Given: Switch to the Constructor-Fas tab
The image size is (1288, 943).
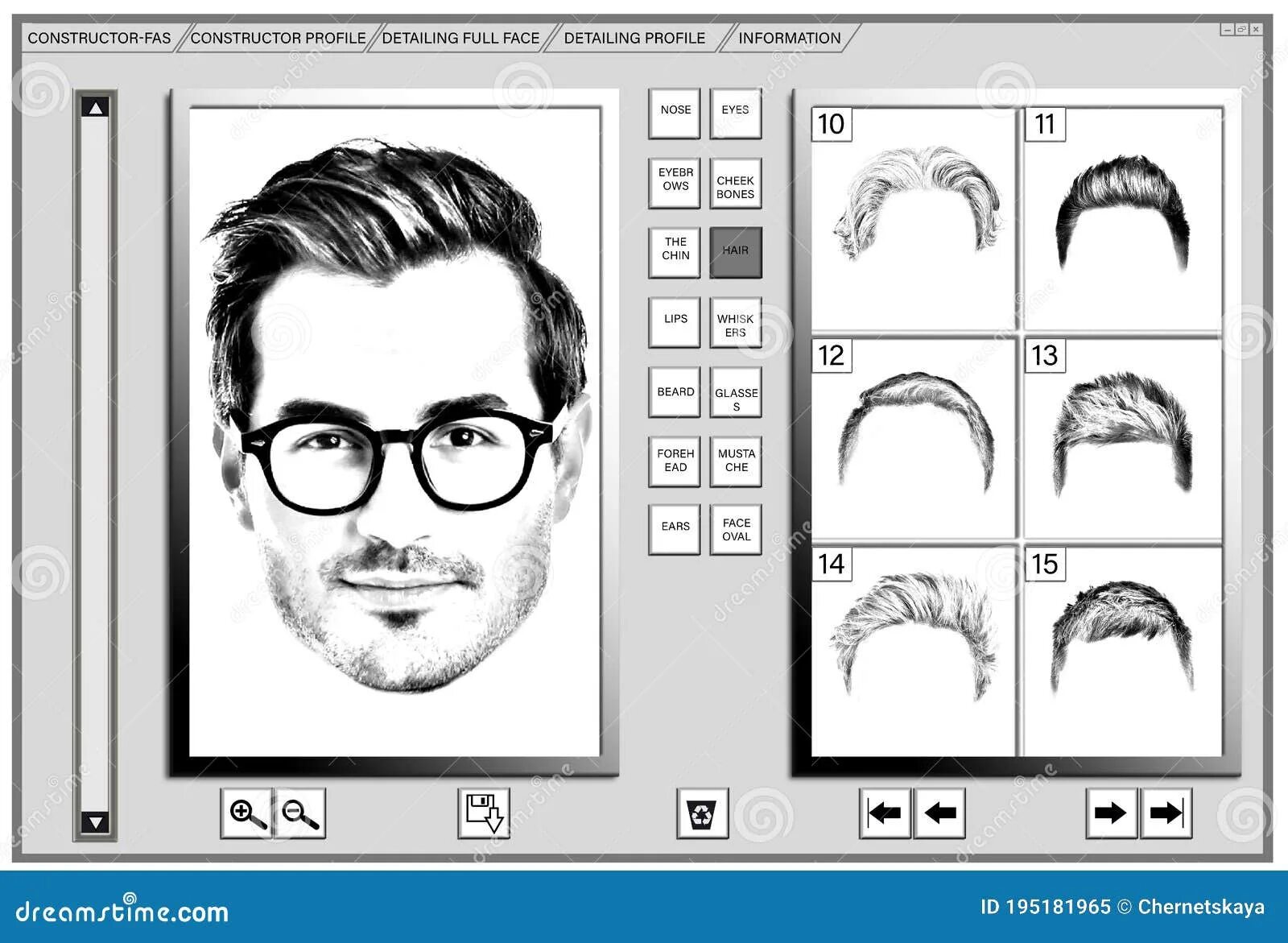Looking at the screenshot, I should coord(99,38).
